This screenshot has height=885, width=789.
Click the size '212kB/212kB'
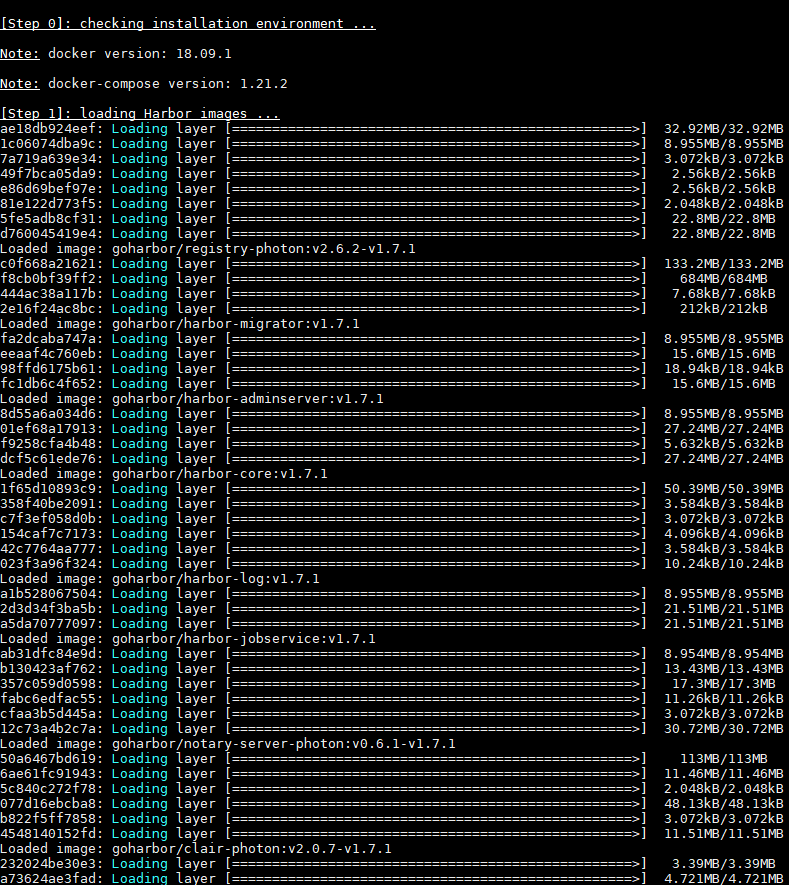coord(724,309)
